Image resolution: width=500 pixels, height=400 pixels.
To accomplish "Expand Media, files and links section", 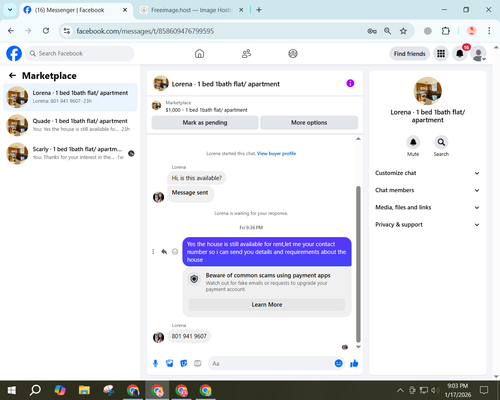I will (428, 207).
